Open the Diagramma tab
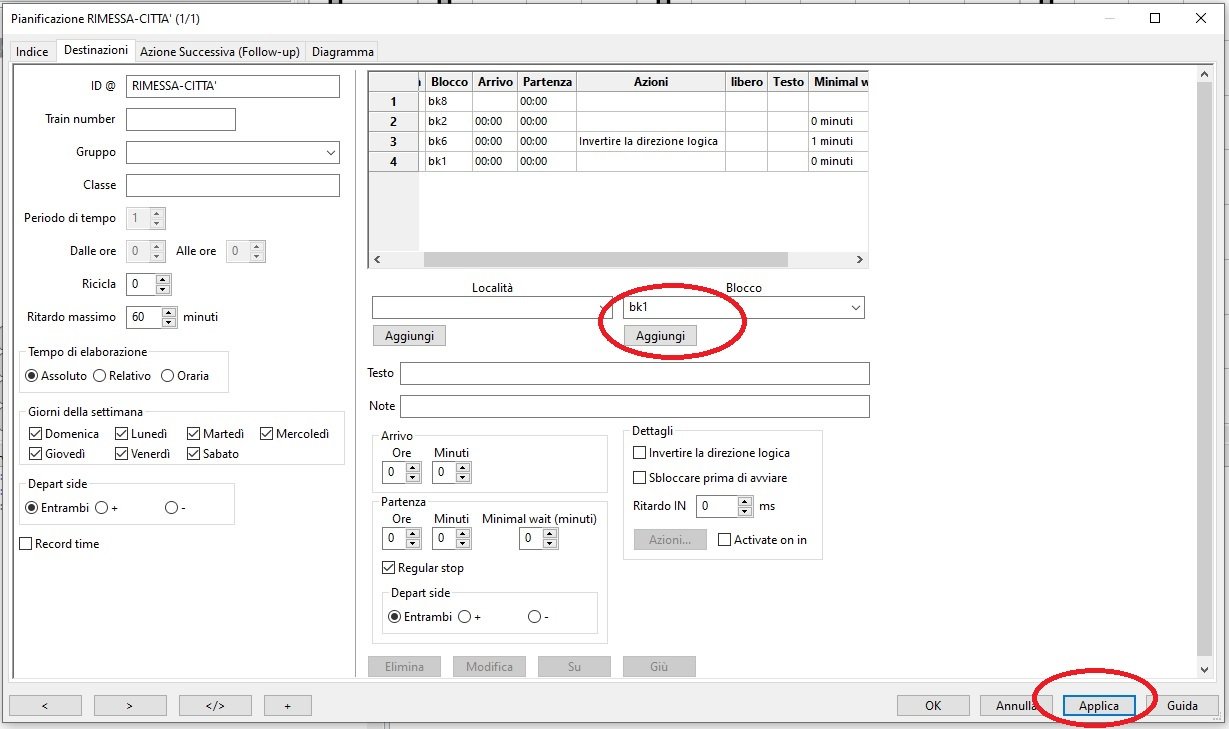The image size is (1229, 729). coord(342,51)
